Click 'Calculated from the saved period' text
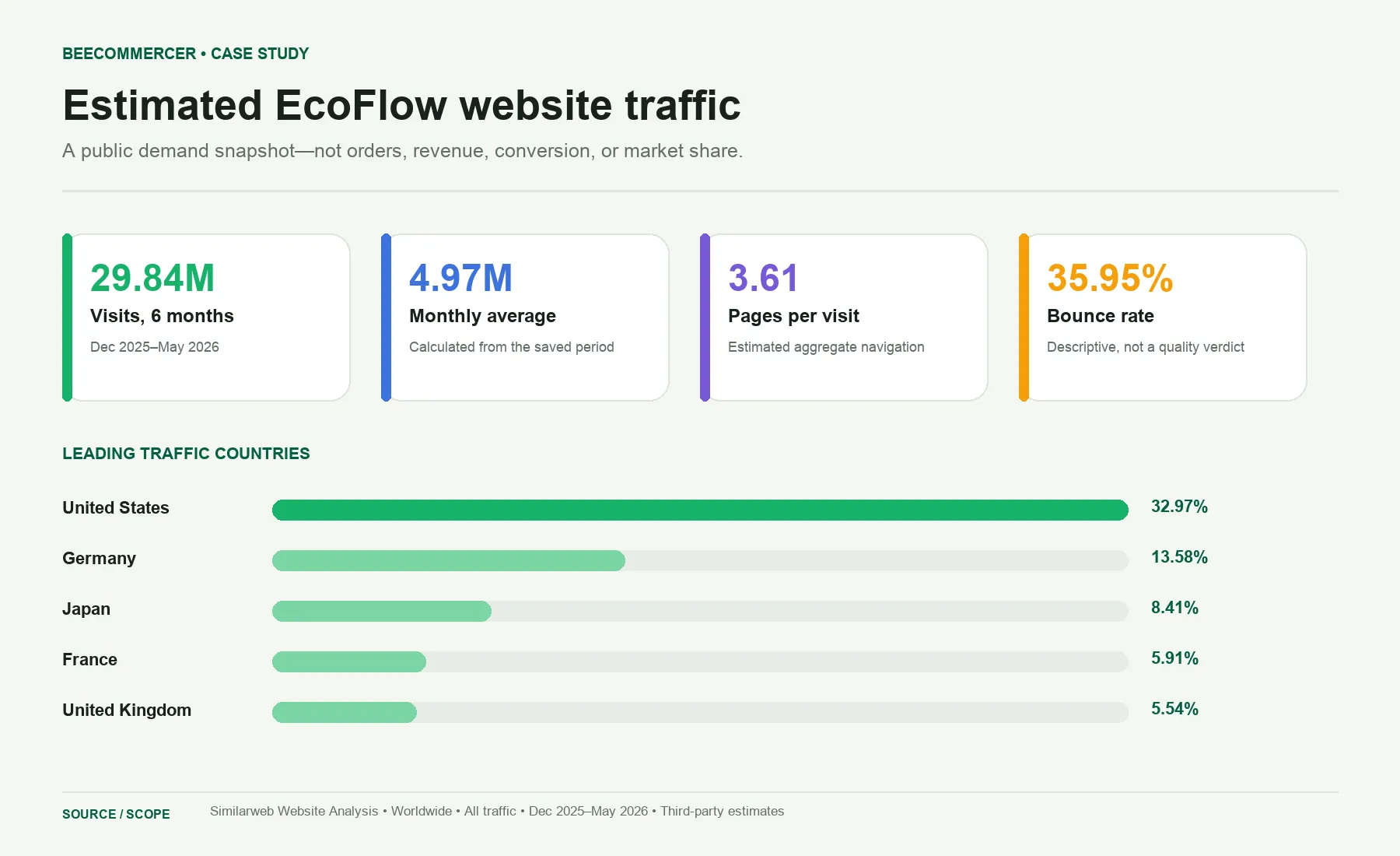 tap(512, 347)
